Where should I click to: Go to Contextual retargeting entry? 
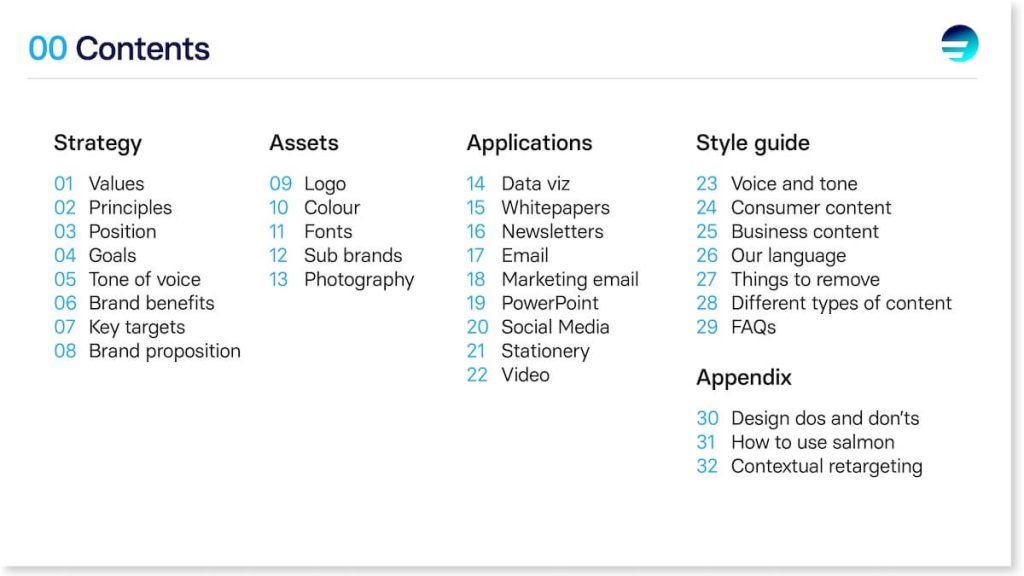(x=809, y=466)
